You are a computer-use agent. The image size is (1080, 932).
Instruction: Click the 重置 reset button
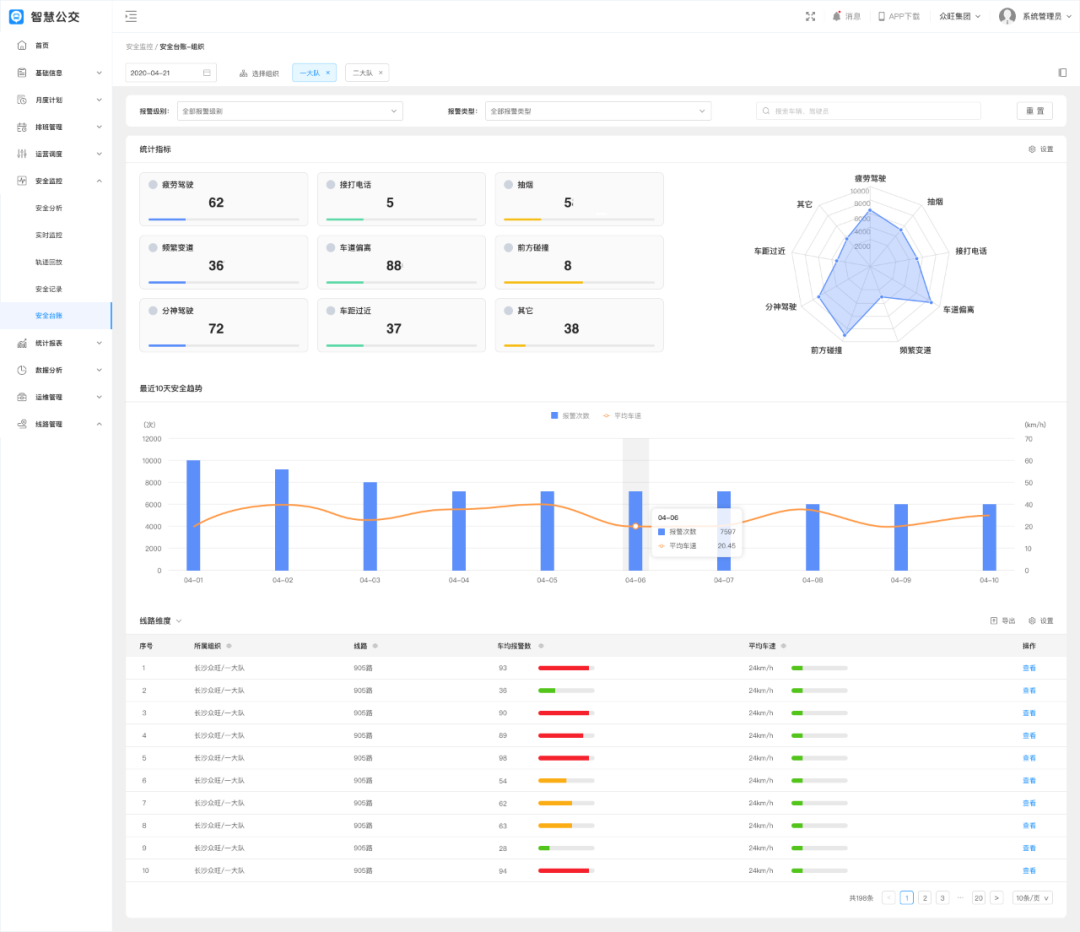(1034, 111)
